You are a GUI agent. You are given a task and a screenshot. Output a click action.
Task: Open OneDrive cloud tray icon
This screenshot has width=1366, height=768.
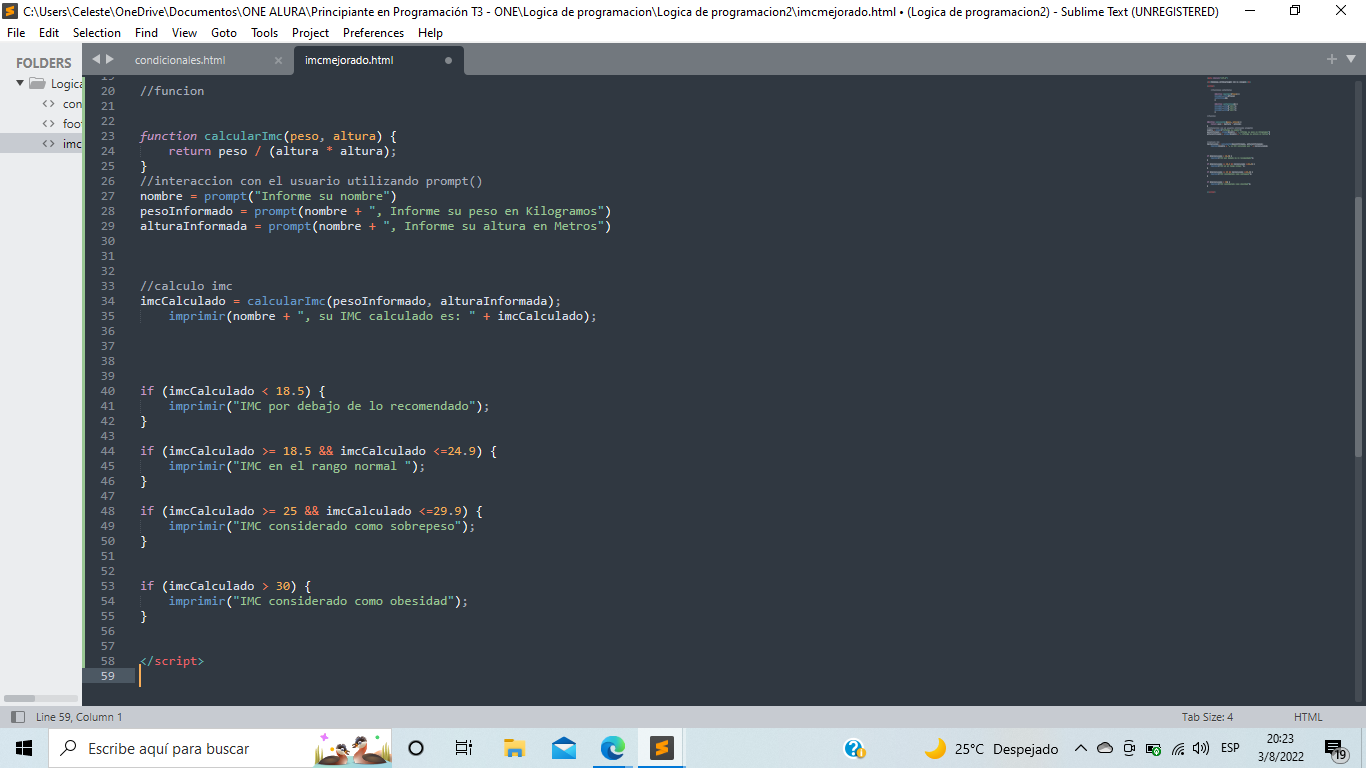(x=1105, y=748)
